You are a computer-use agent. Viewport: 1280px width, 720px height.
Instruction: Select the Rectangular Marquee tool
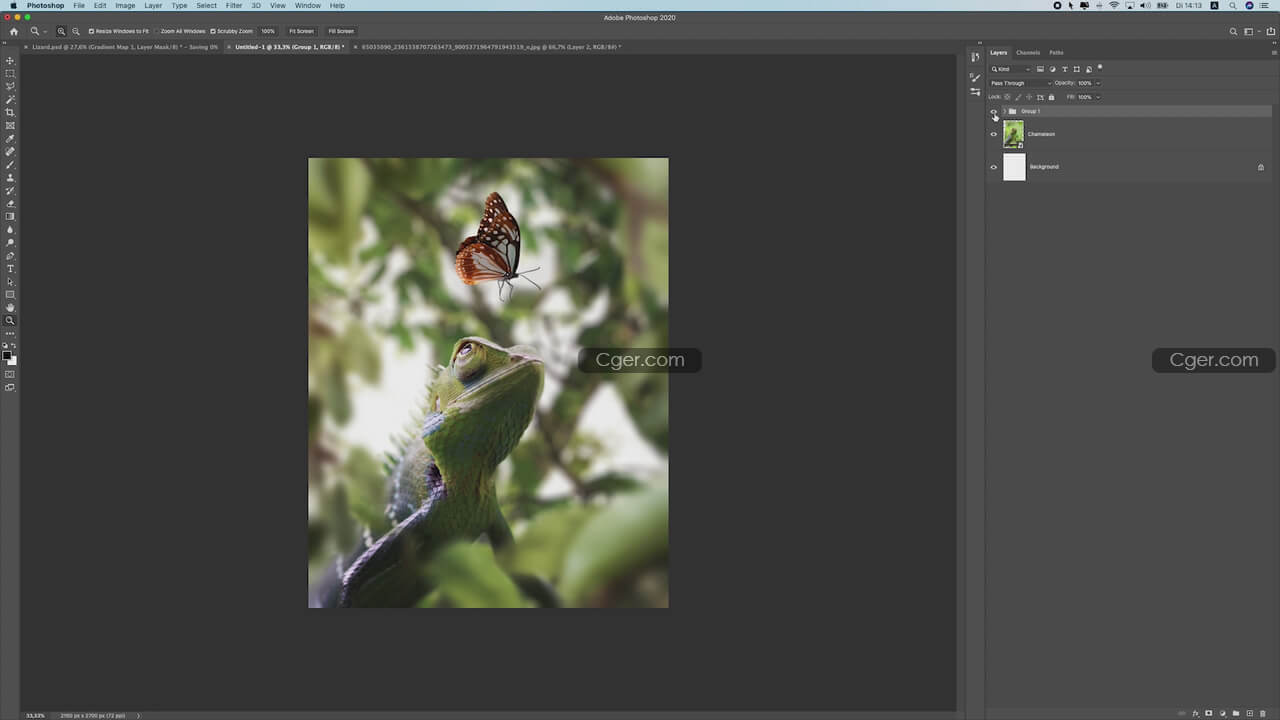pyautogui.click(x=10, y=74)
